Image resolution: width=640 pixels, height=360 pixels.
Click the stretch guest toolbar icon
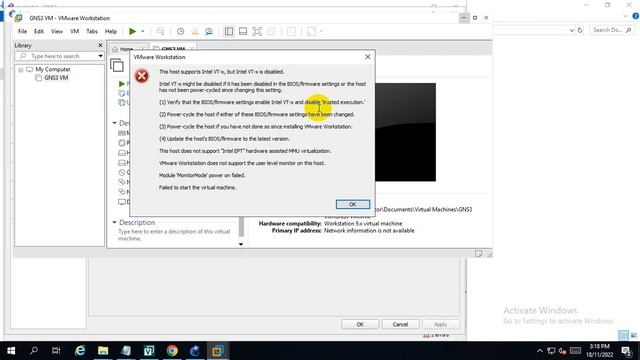pos(311,31)
